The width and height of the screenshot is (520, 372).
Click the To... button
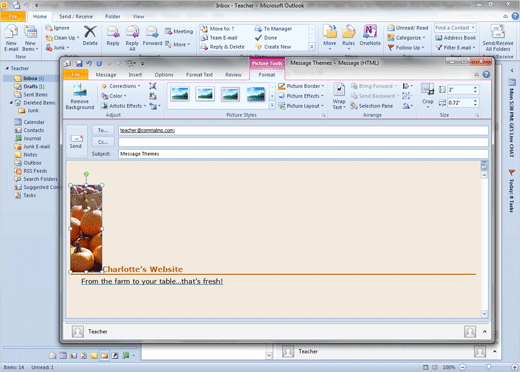[x=103, y=130]
